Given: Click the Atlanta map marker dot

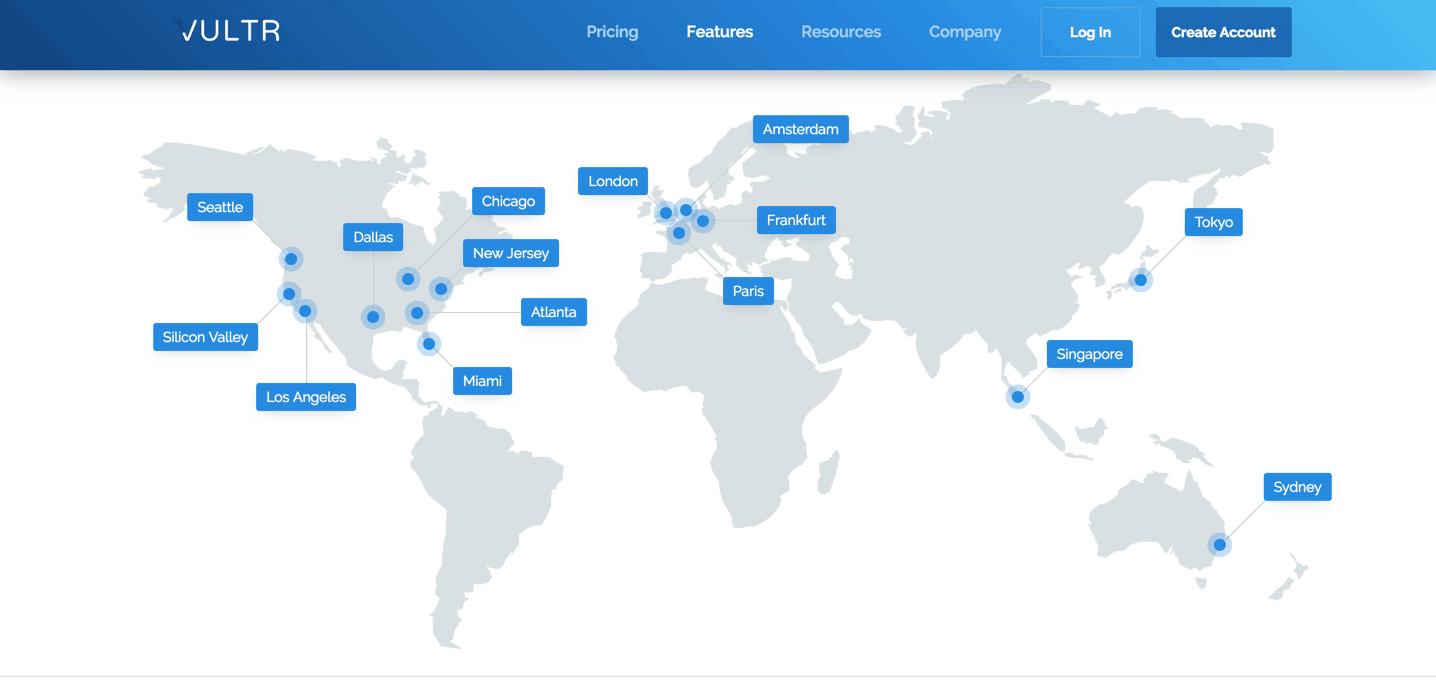Looking at the screenshot, I should (x=417, y=313).
